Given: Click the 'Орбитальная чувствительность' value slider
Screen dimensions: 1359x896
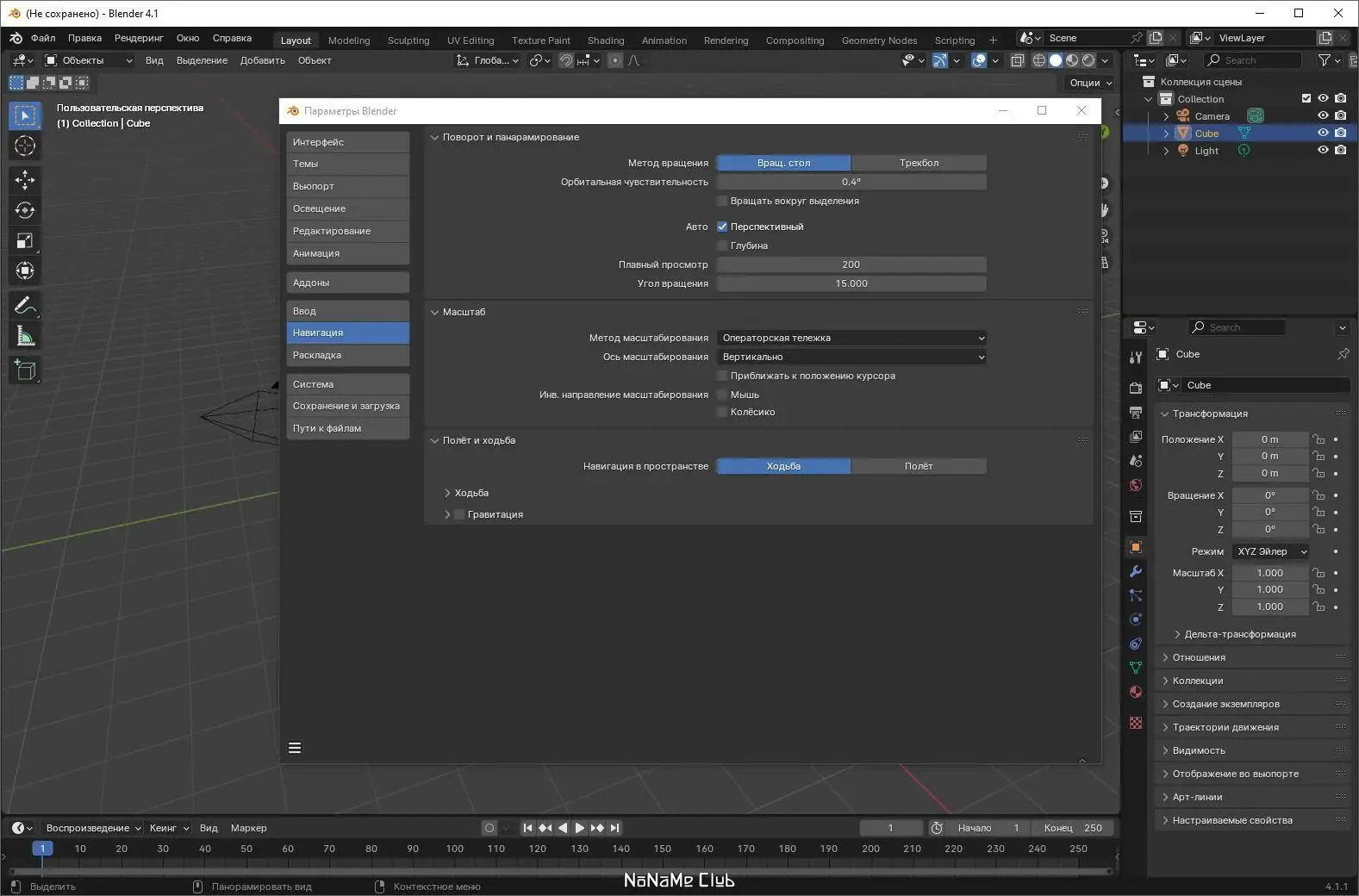Looking at the screenshot, I should tap(851, 182).
